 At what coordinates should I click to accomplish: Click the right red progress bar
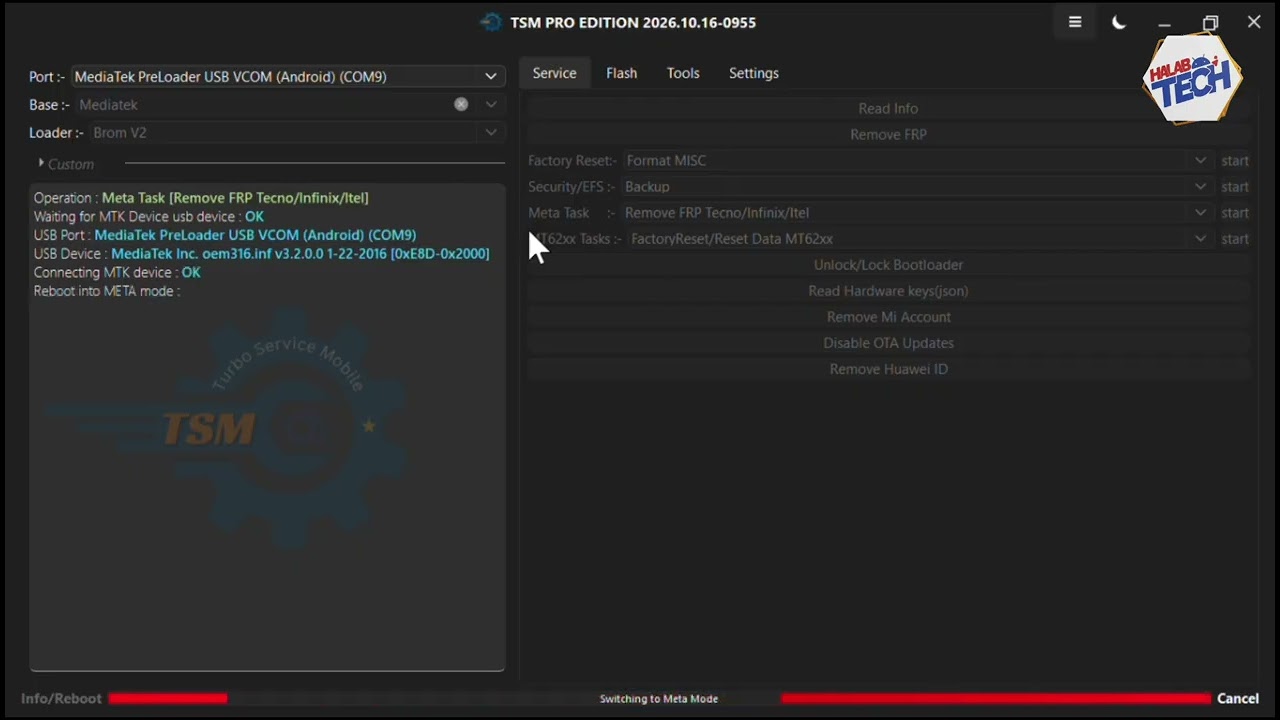[995, 698]
